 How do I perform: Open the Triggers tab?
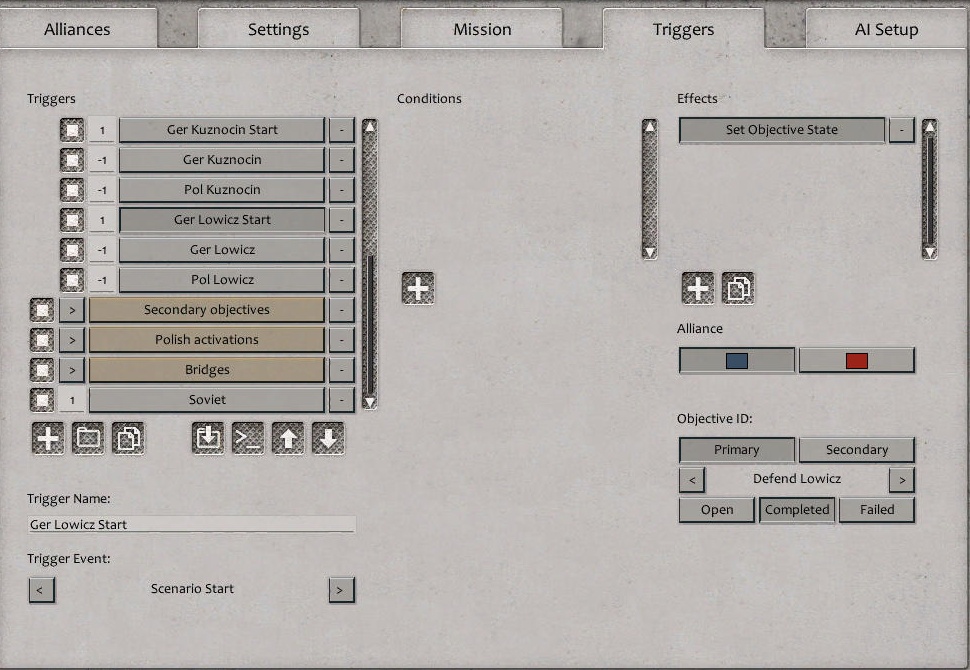[684, 29]
